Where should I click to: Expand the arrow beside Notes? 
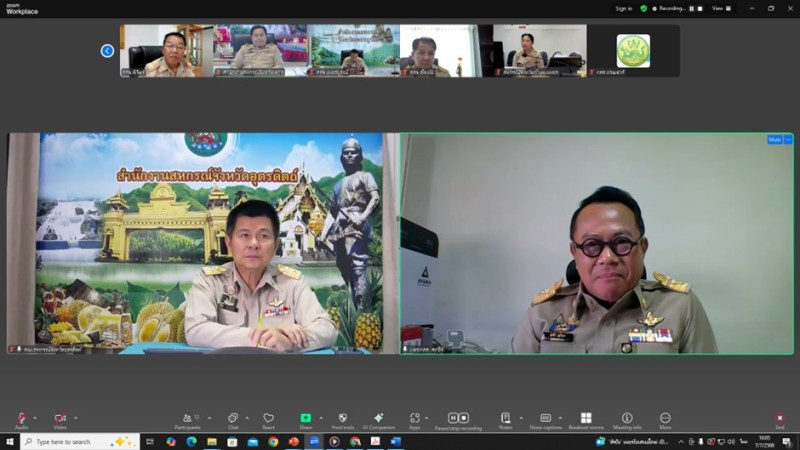click(521, 418)
